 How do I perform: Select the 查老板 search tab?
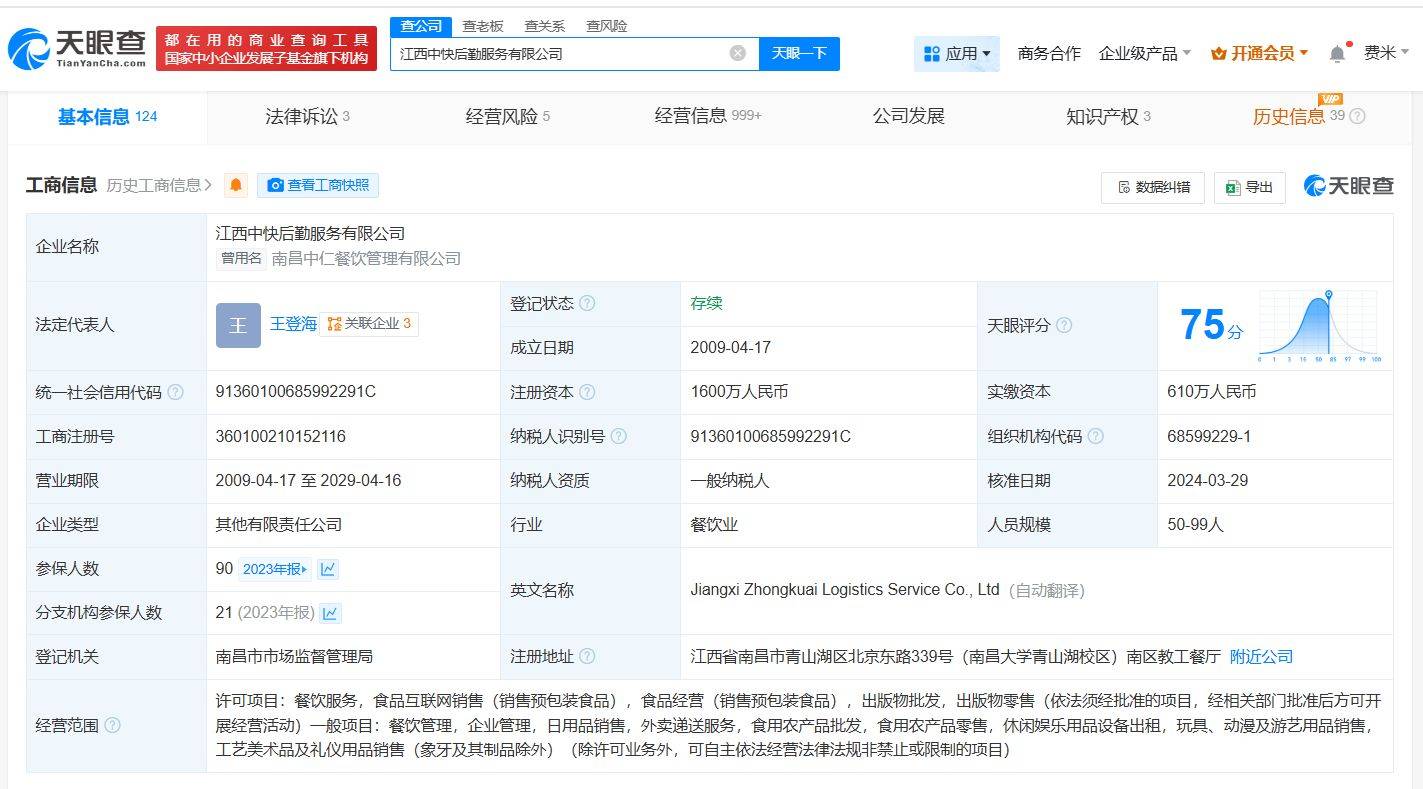coord(483,26)
